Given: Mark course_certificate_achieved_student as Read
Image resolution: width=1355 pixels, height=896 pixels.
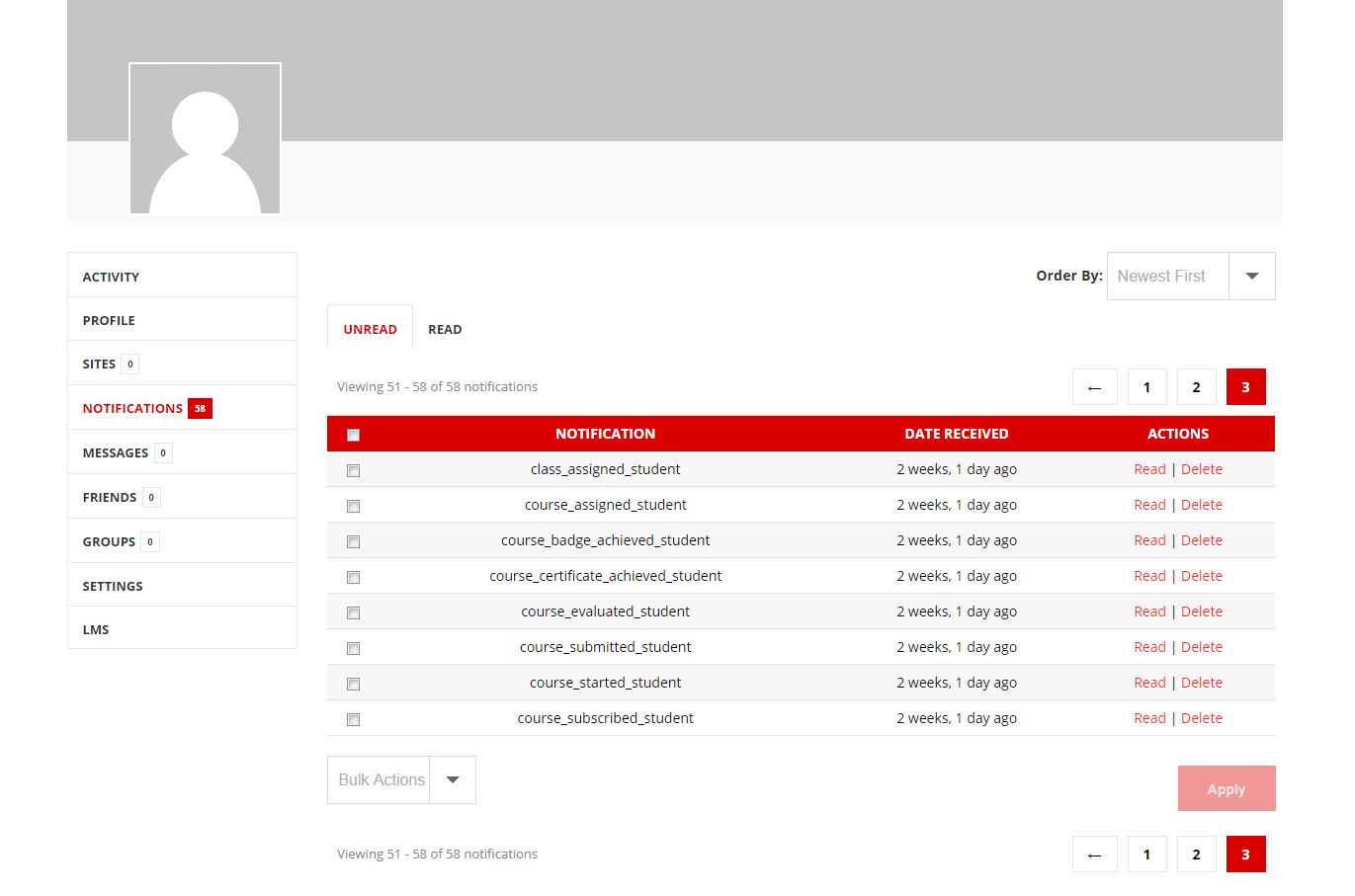Looking at the screenshot, I should tap(1149, 576).
